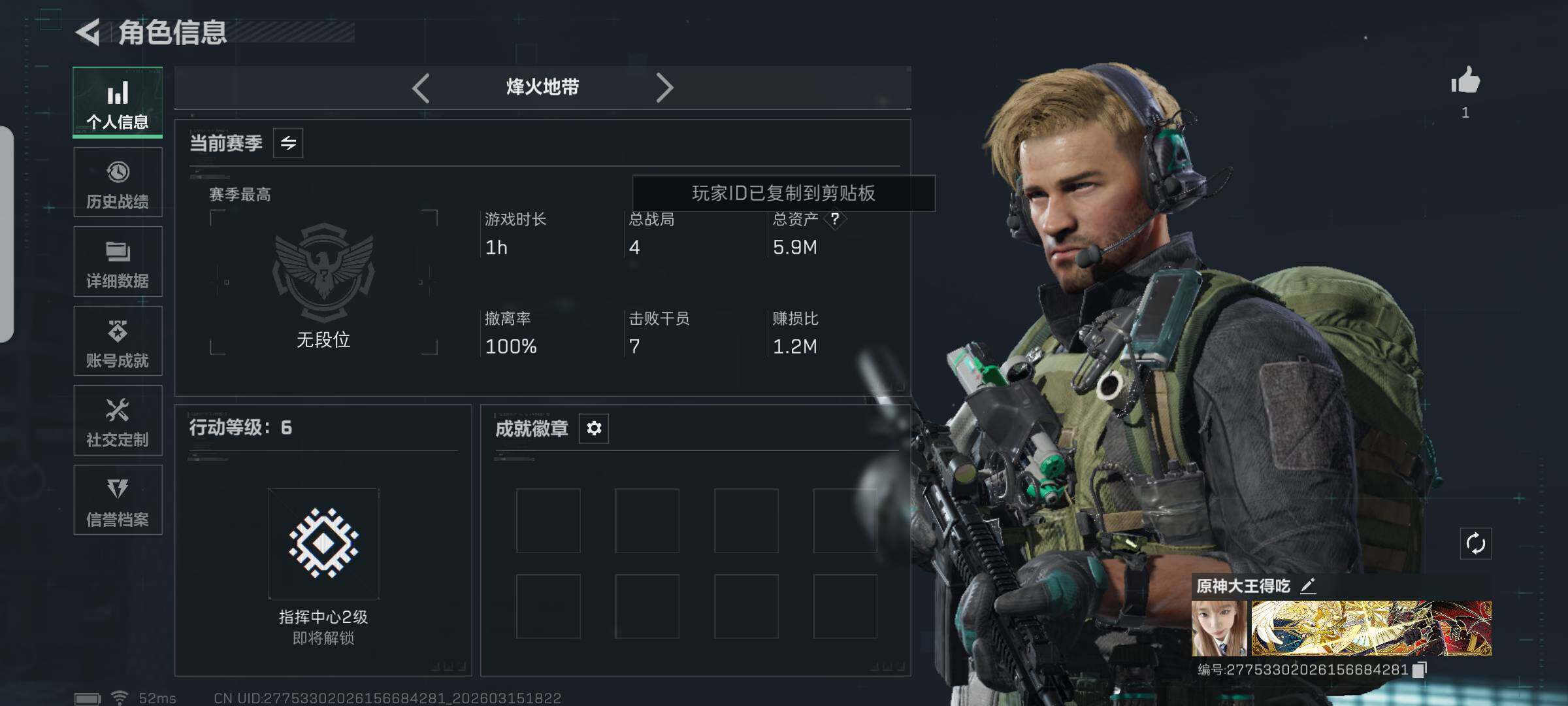1568x706 pixels.
Task: Go back using the arrow beside 角色信息
Action: (88, 32)
